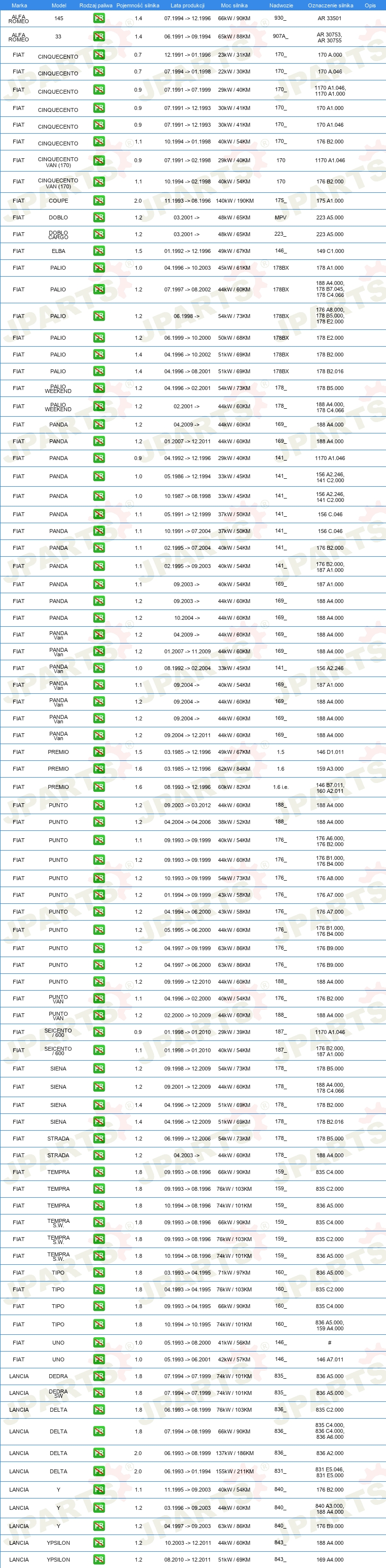Select fuel icon in PUNTO VAN 1.1 row
This screenshot has width=386, height=1568.
click(x=99, y=998)
